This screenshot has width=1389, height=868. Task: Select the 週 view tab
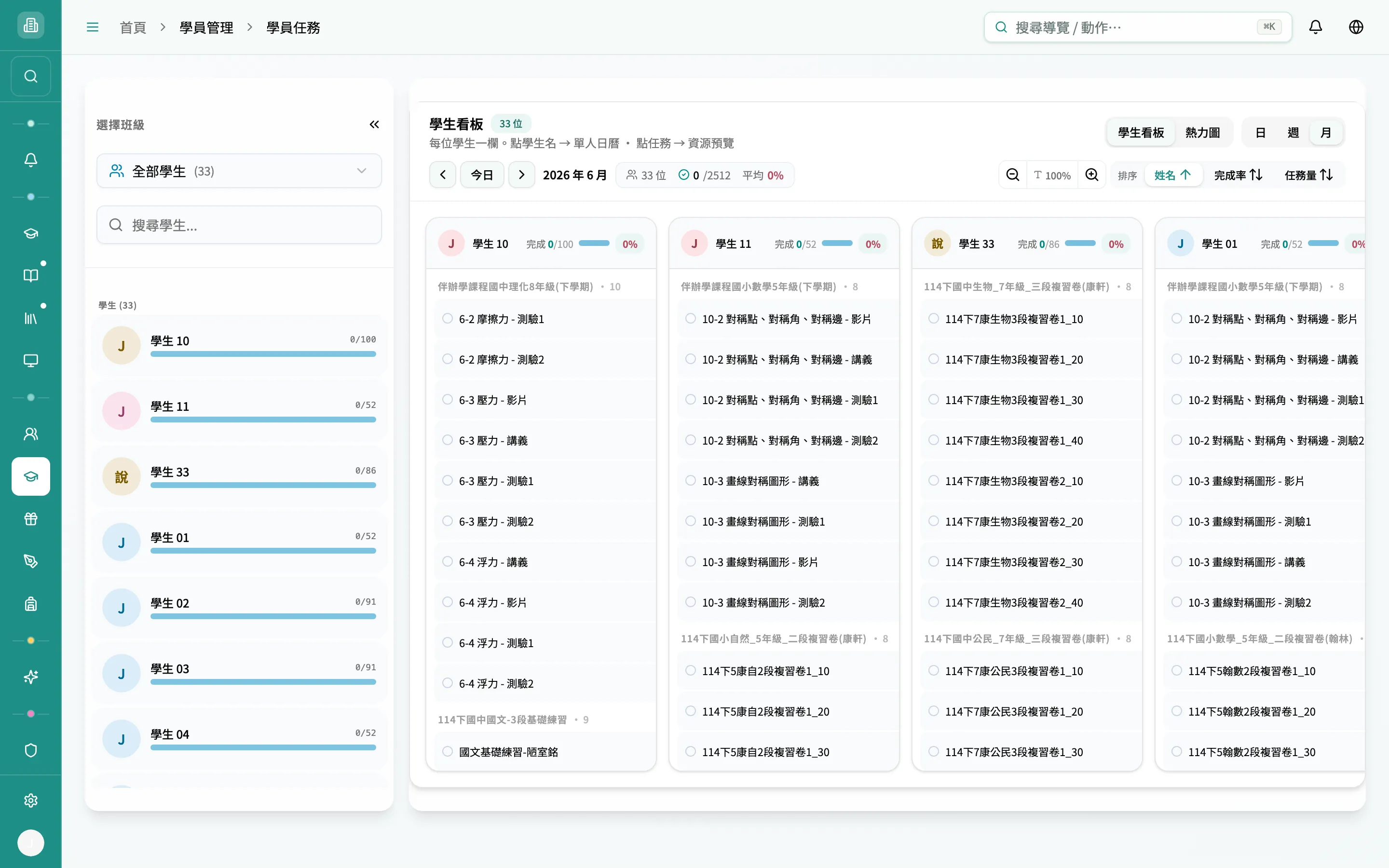pos(1293,133)
